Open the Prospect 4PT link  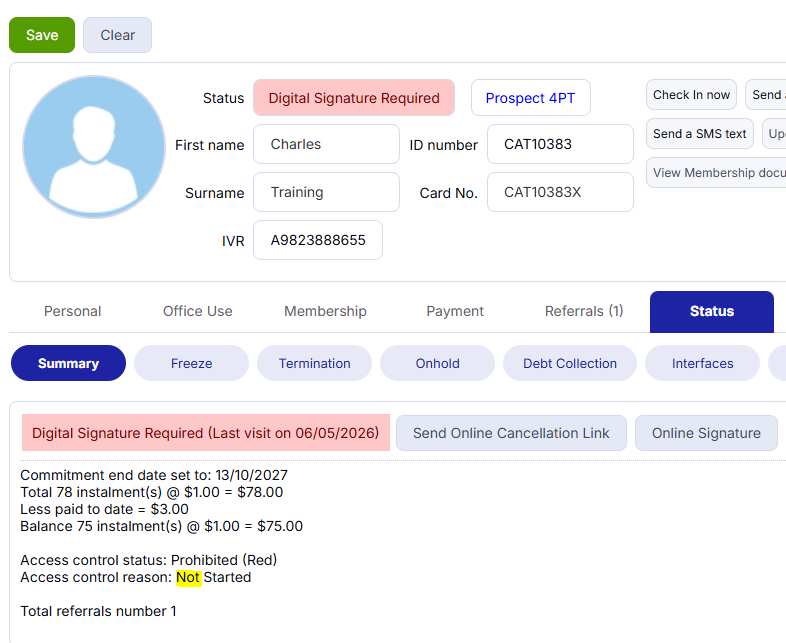[x=530, y=98]
